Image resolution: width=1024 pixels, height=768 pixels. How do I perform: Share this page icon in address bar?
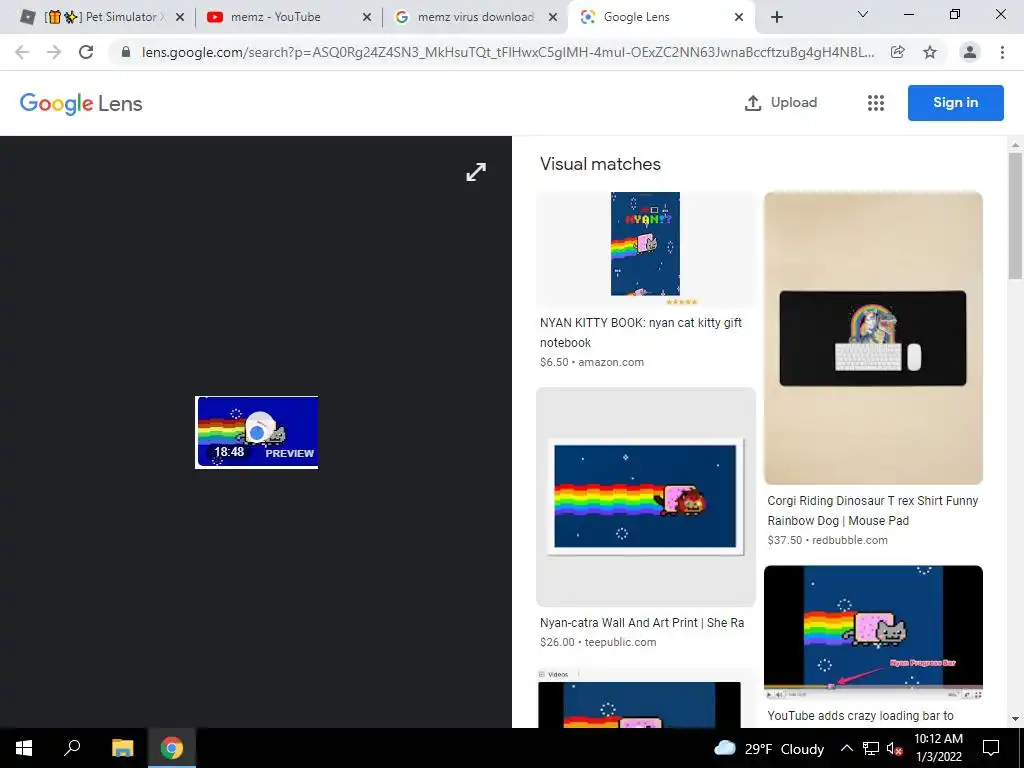click(898, 52)
